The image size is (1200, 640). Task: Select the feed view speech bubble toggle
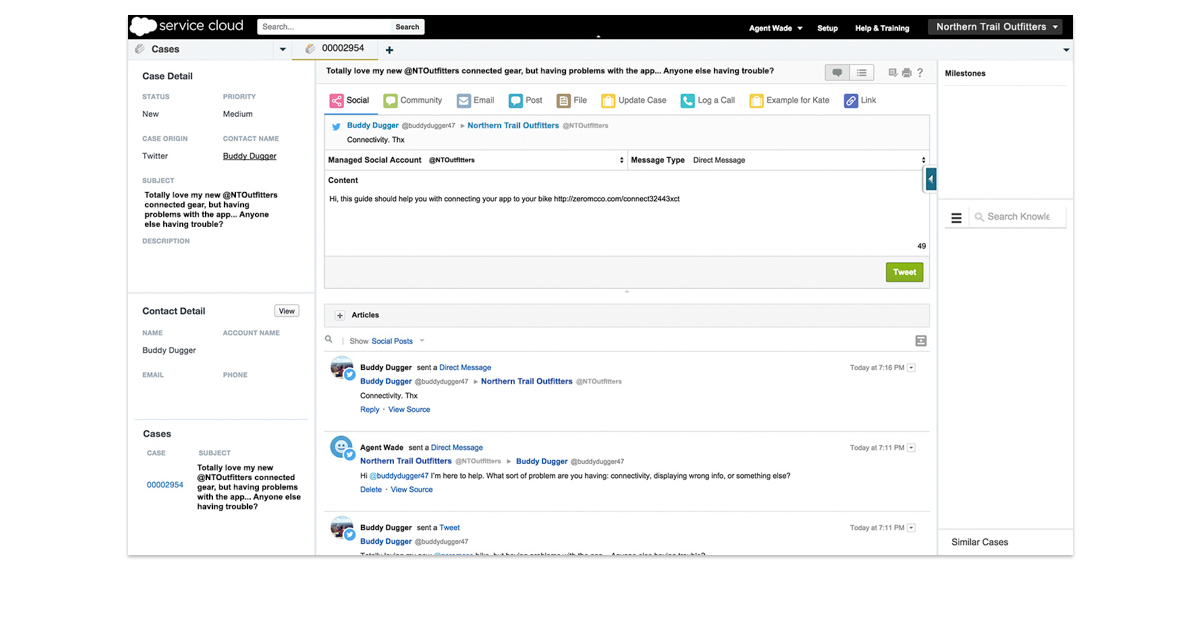[x=838, y=72]
